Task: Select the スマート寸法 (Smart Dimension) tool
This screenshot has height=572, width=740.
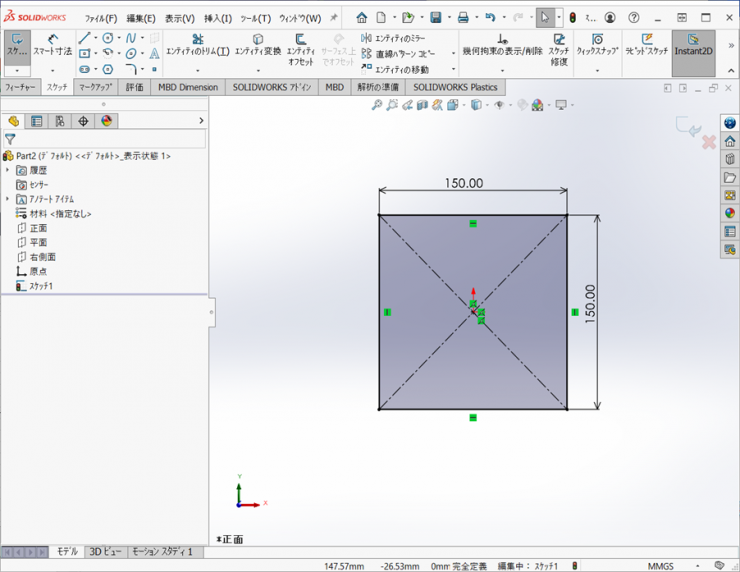Action: point(52,44)
